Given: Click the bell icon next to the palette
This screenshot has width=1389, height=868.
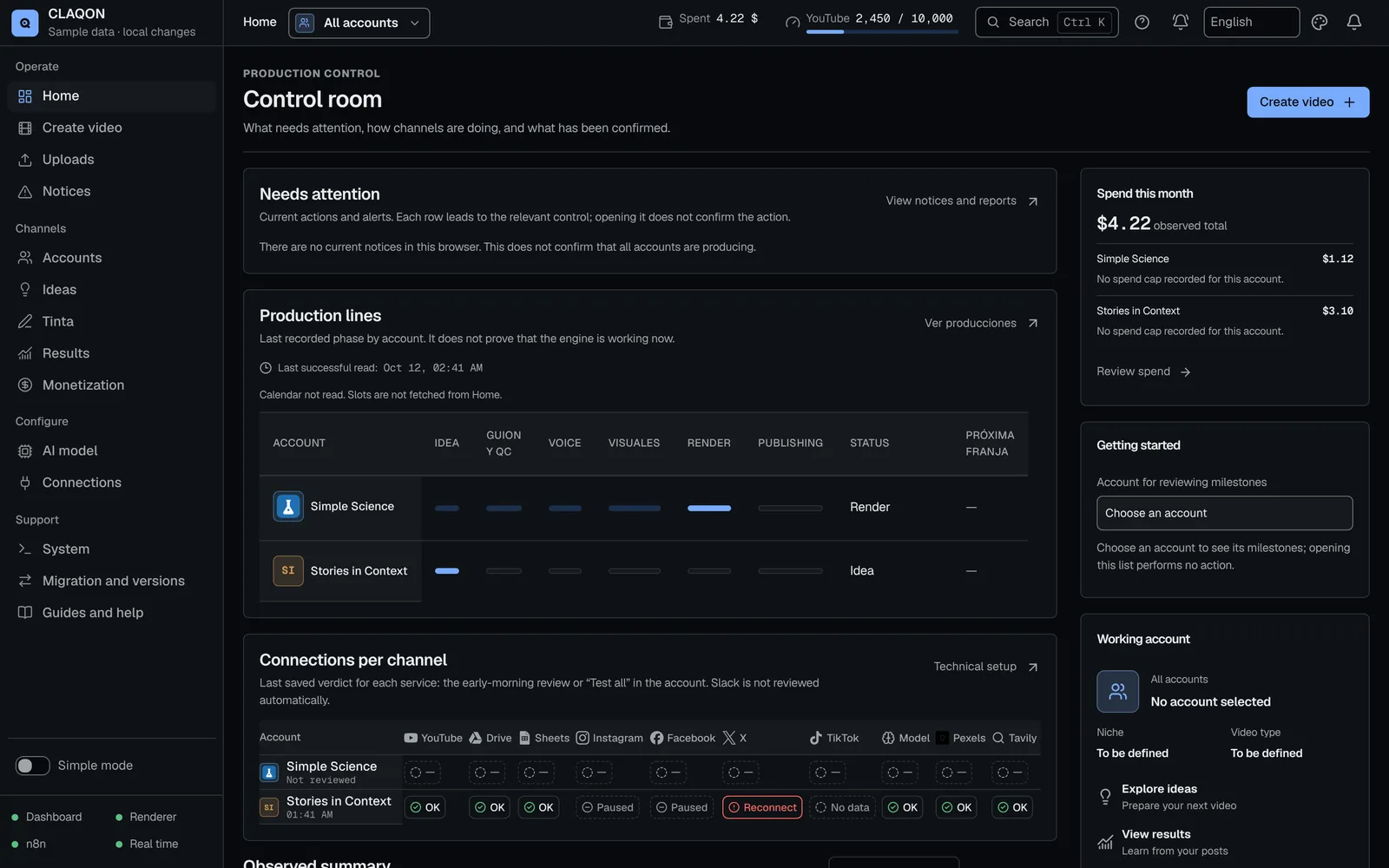Looking at the screenshot, I should pyautogui.click(x=1353, y=23).
